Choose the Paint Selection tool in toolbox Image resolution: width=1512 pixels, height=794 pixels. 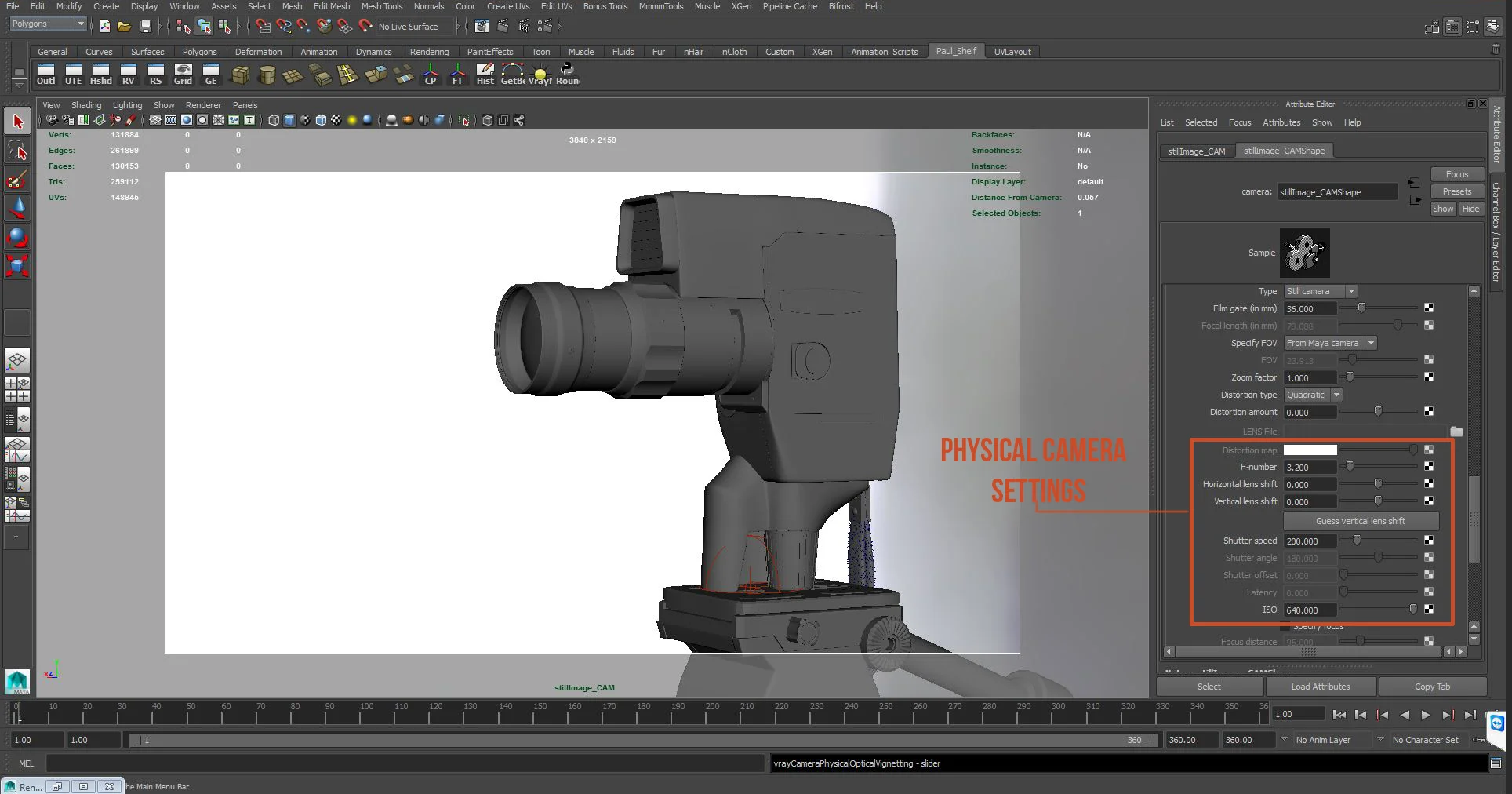17,180
